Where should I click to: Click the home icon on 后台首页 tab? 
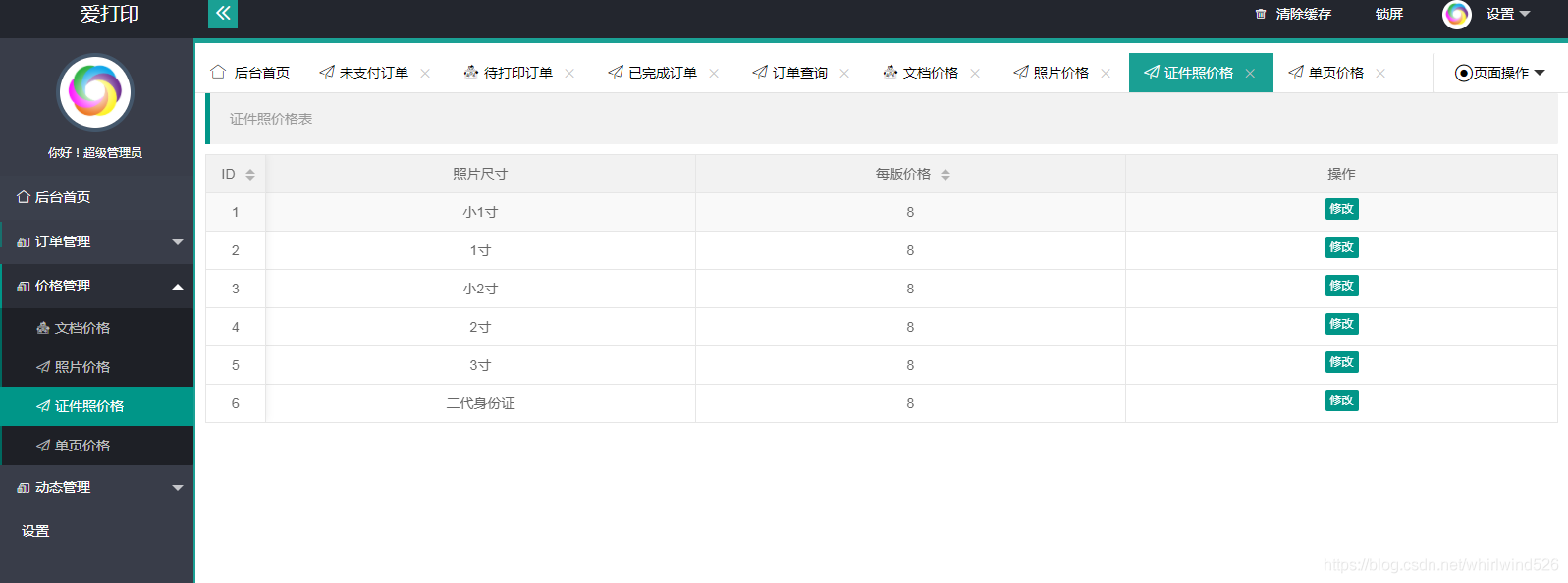click(218, 72)
